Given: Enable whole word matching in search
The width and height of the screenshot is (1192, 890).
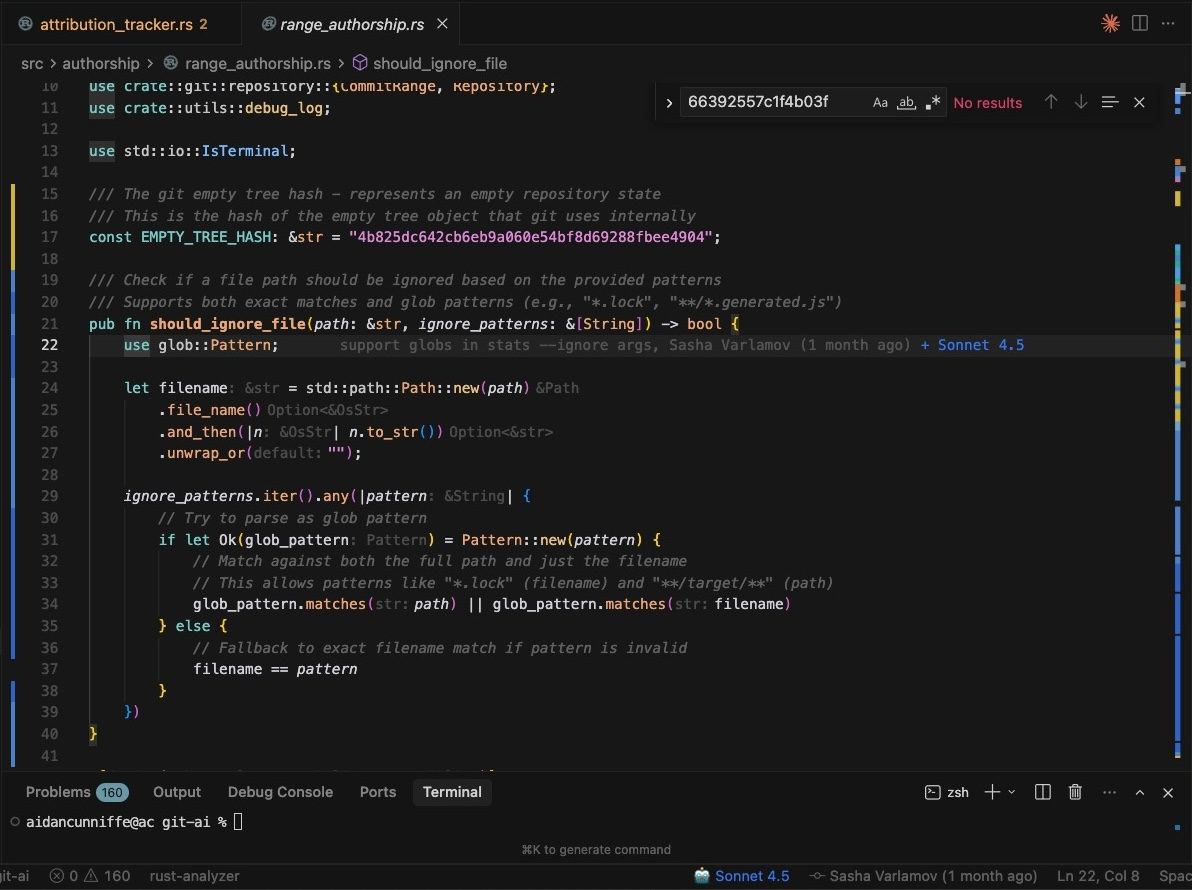Looking at the screenshot, I should point(906,102).
